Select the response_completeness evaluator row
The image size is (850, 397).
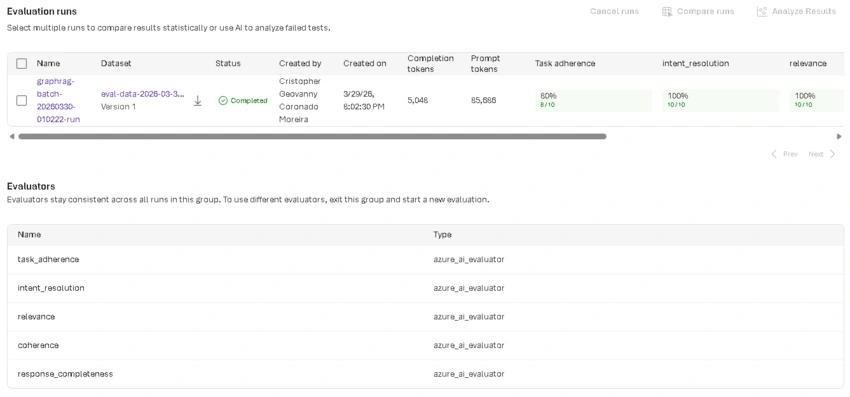(426, 374)
